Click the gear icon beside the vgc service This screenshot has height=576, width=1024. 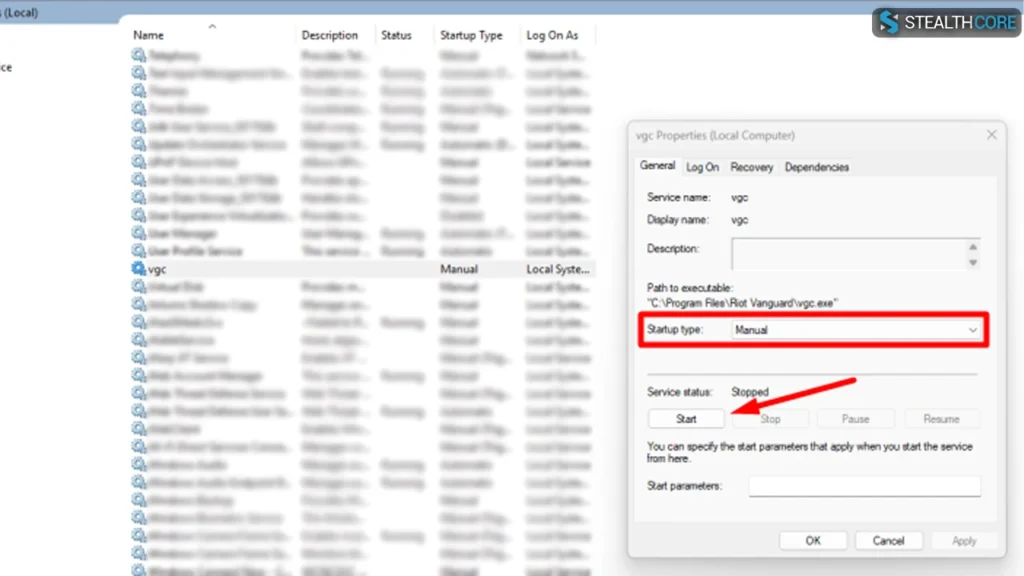tap(138, 269)
